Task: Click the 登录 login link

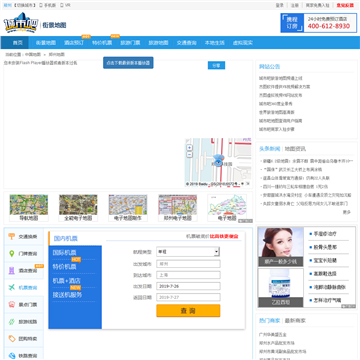Action: [279, 5]
